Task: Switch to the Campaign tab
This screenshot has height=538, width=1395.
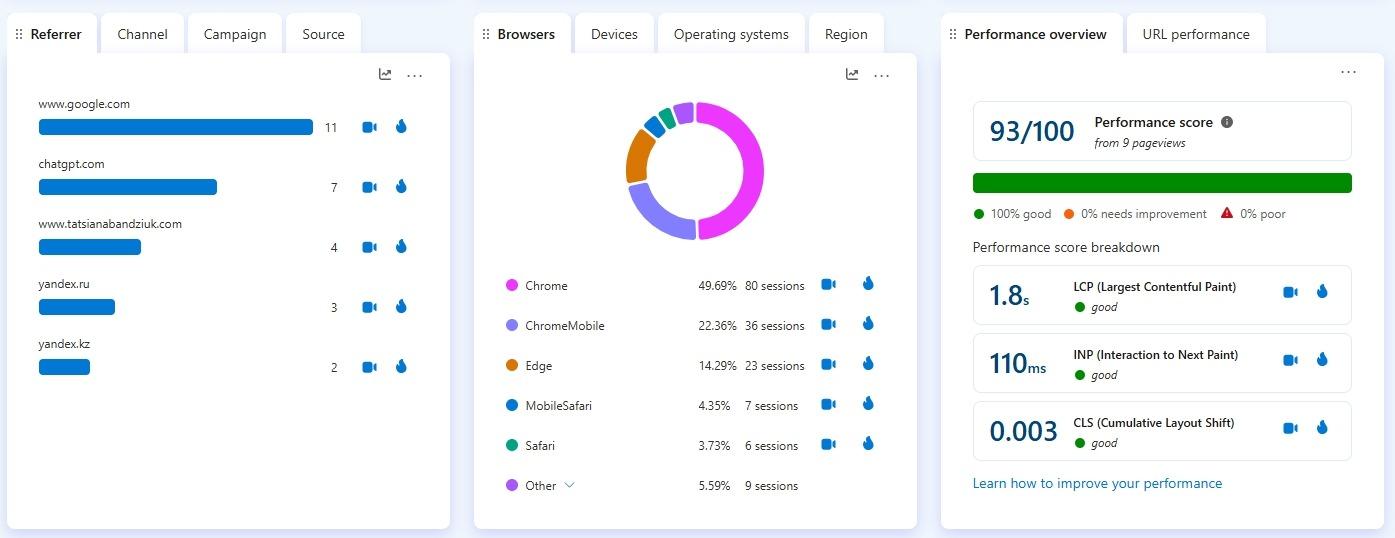Action: coord(235,34)
